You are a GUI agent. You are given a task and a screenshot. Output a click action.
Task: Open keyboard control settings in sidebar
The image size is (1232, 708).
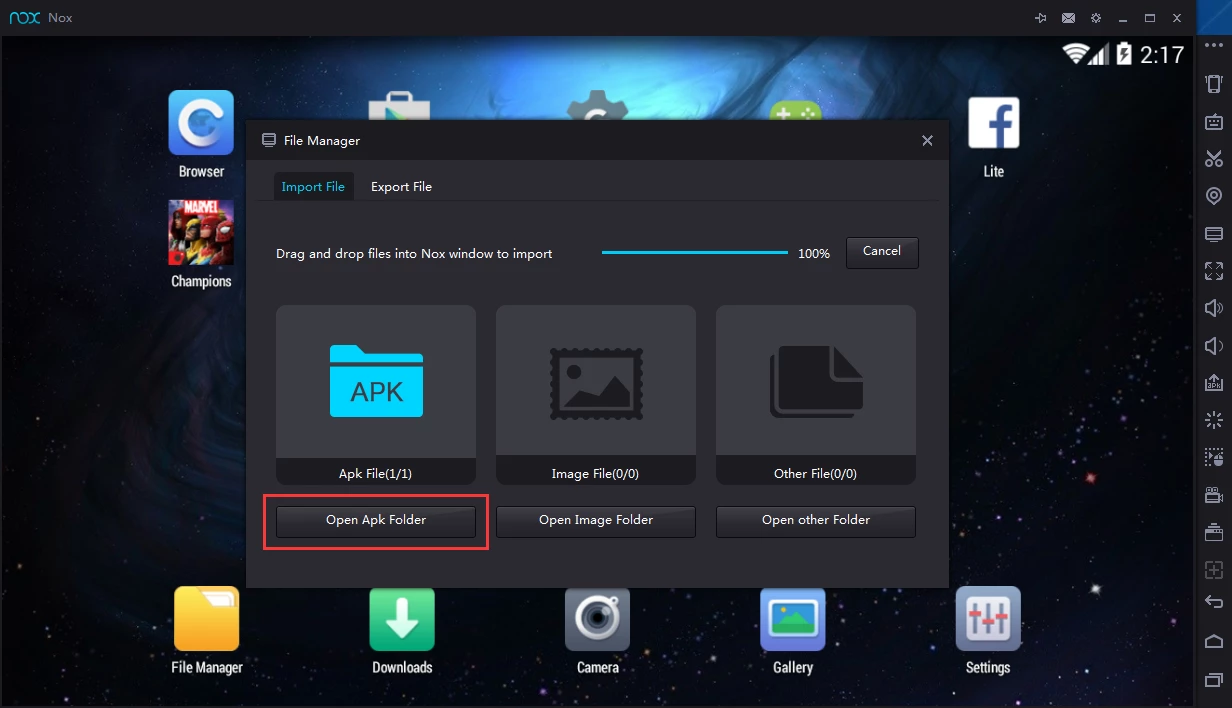(1214, 122)
